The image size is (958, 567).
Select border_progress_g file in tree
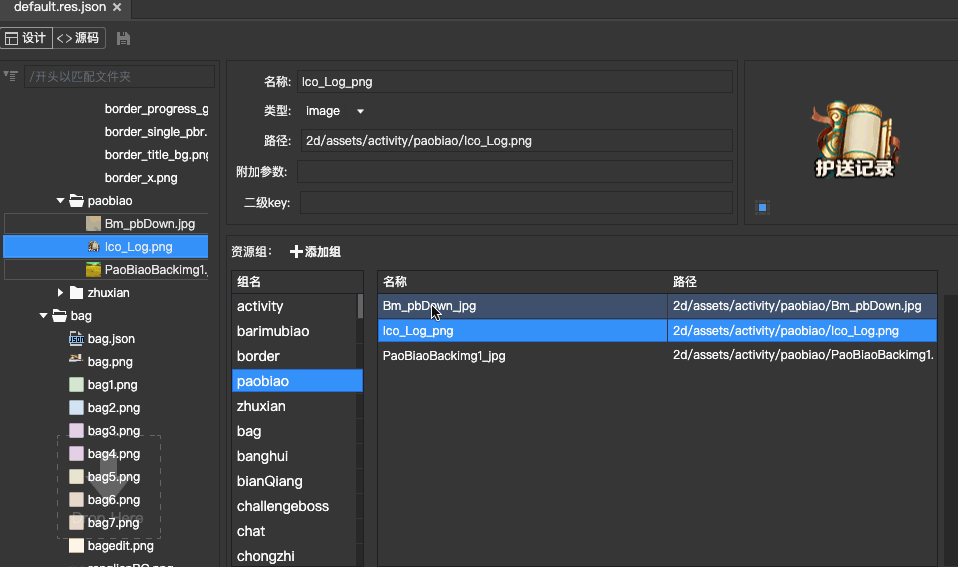coord(156,109)
